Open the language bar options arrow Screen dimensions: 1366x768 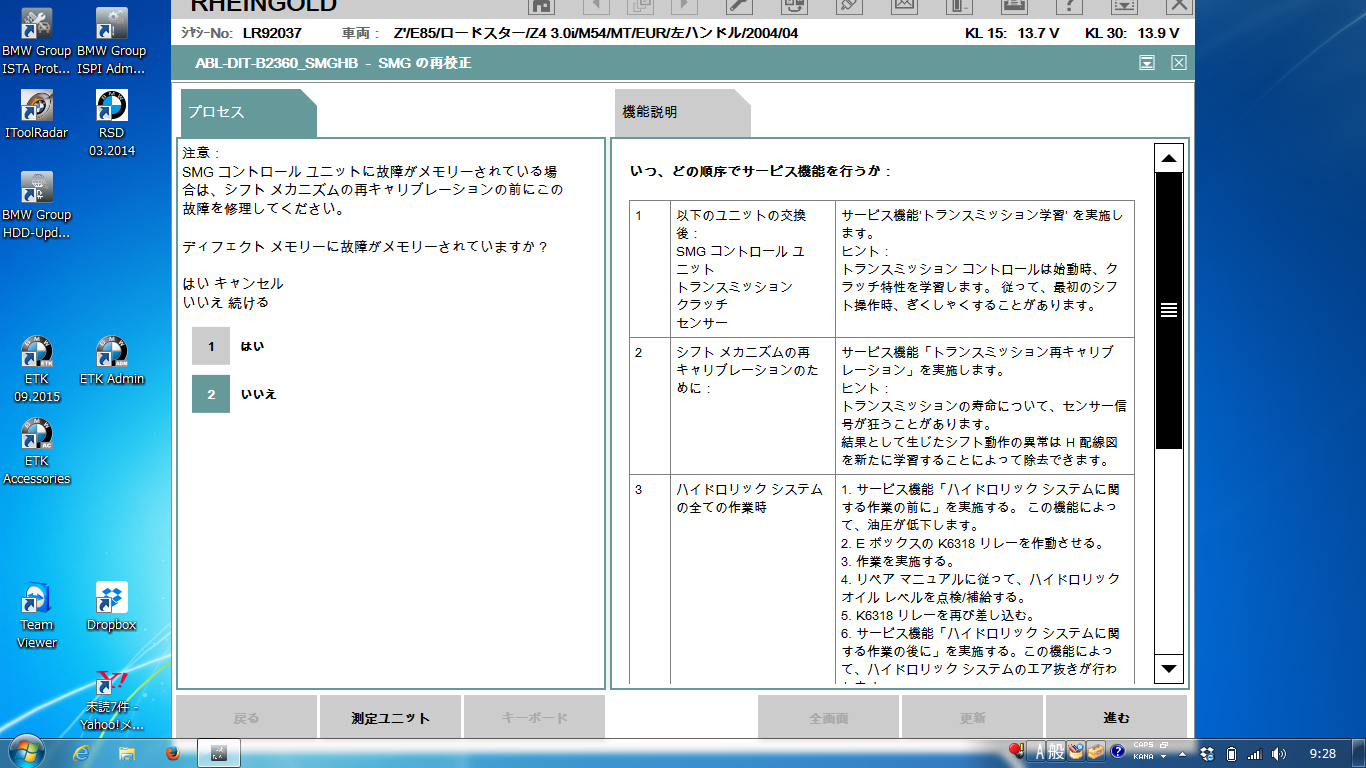point(1163,757)
